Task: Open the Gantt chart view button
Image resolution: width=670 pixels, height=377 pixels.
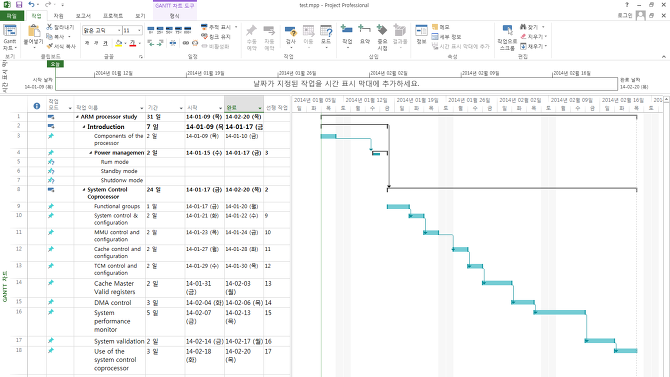Action: (x=9, y=38)
